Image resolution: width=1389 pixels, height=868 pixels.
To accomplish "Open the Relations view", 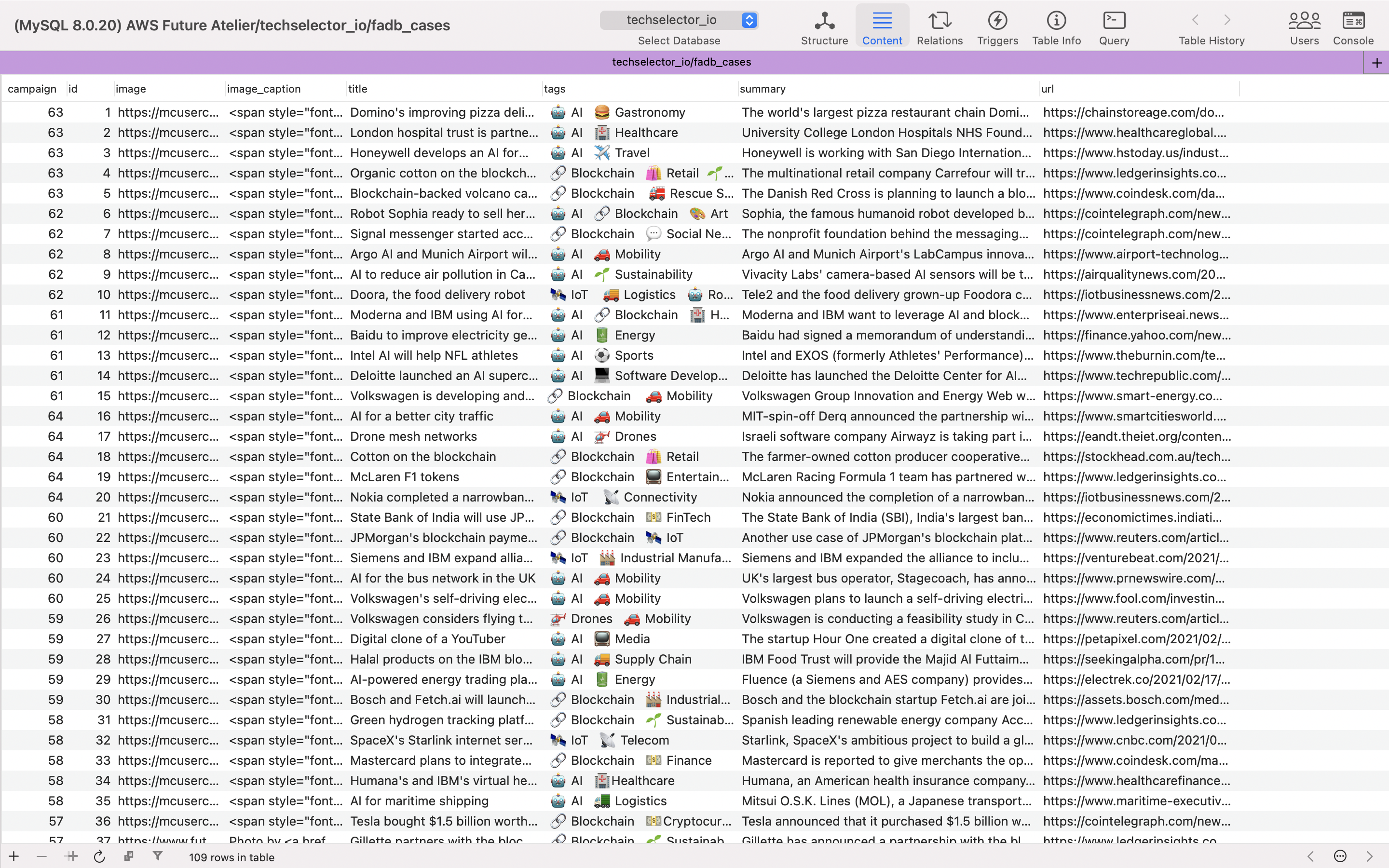I will pyautogui.click(x=940, y=27).
